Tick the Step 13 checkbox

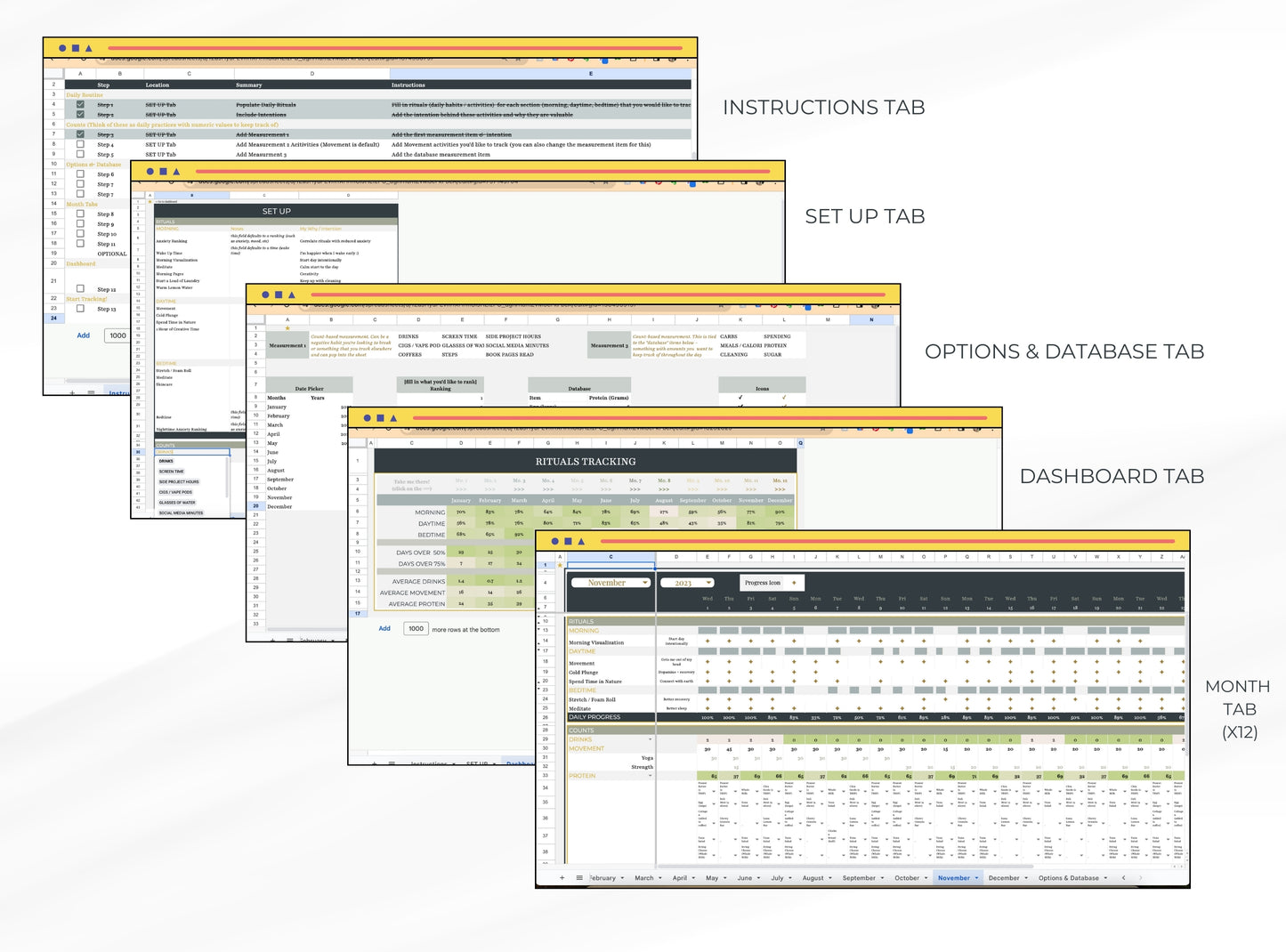pos(80,309)
